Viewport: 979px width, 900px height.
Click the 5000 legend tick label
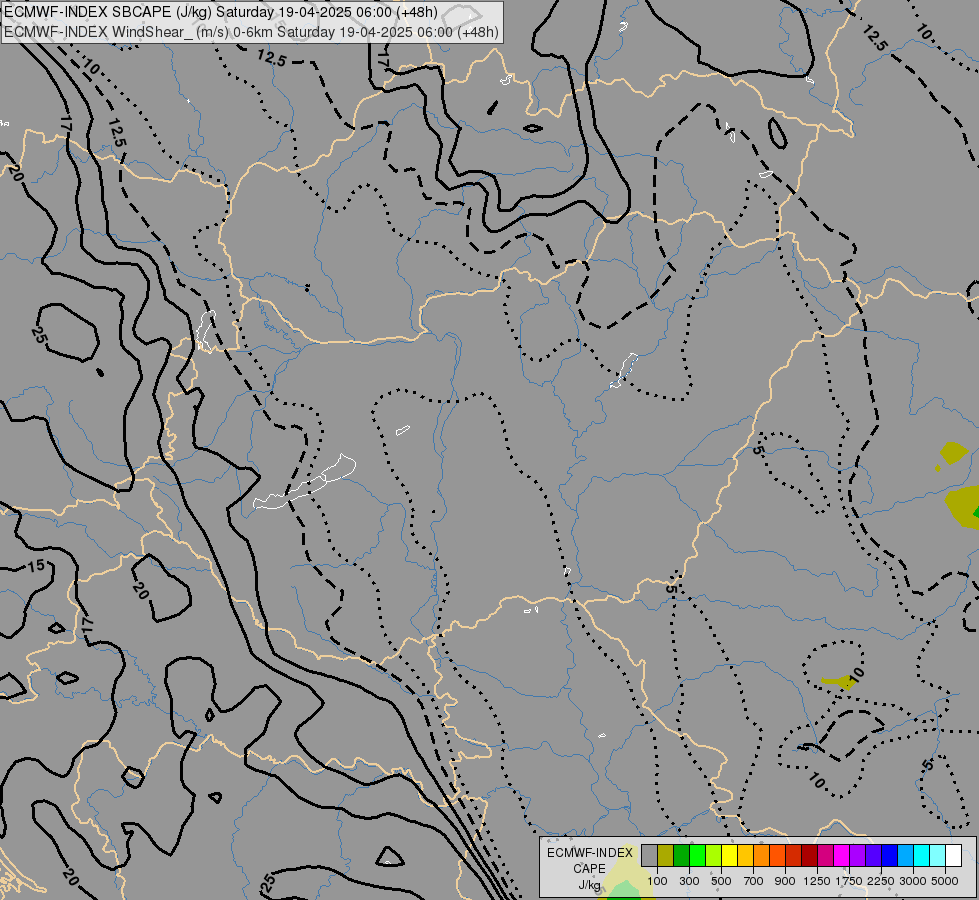[x=945, y=881]
